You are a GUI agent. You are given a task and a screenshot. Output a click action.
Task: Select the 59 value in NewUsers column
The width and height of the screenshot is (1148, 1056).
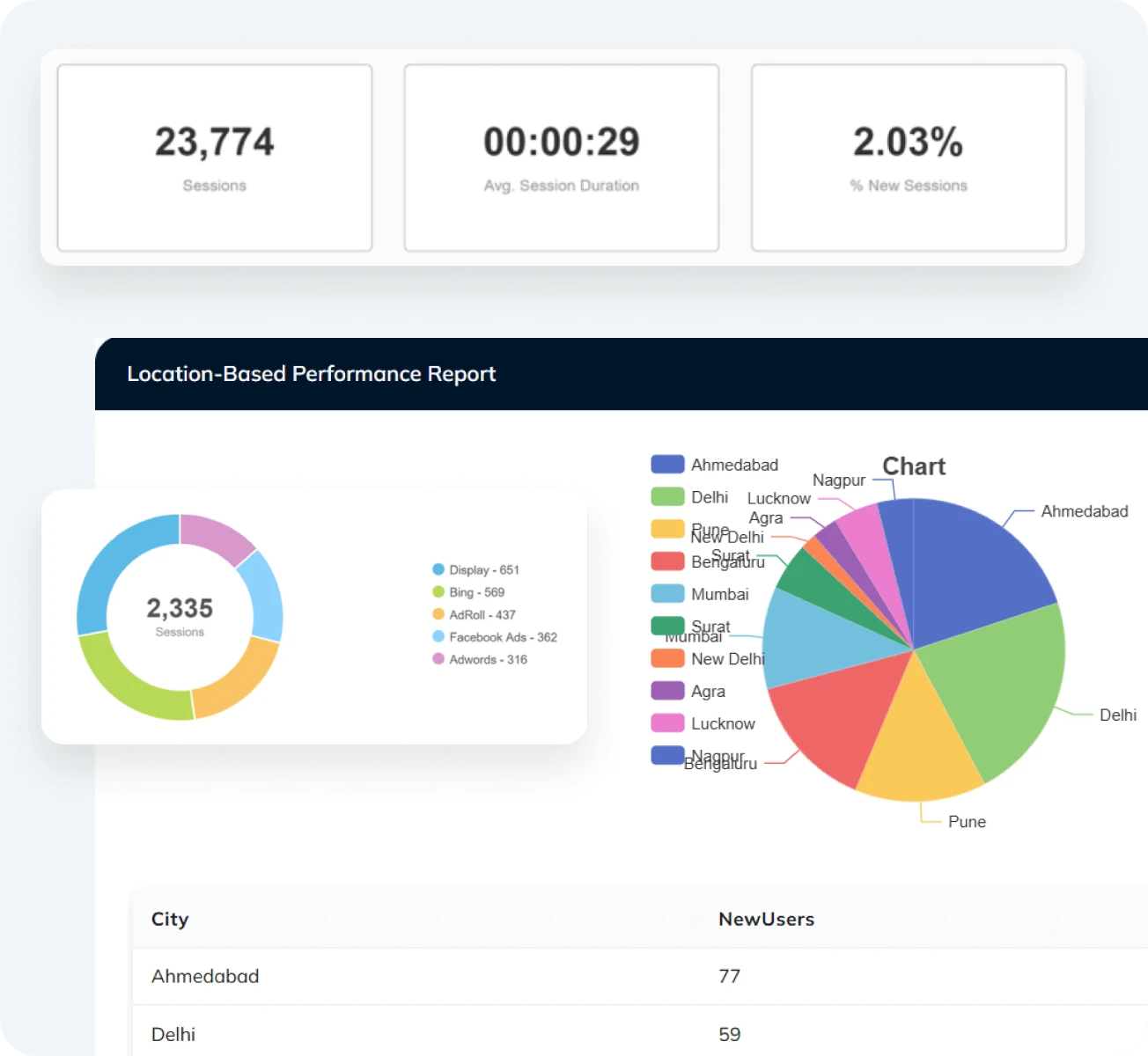[x=729, y=1034]
